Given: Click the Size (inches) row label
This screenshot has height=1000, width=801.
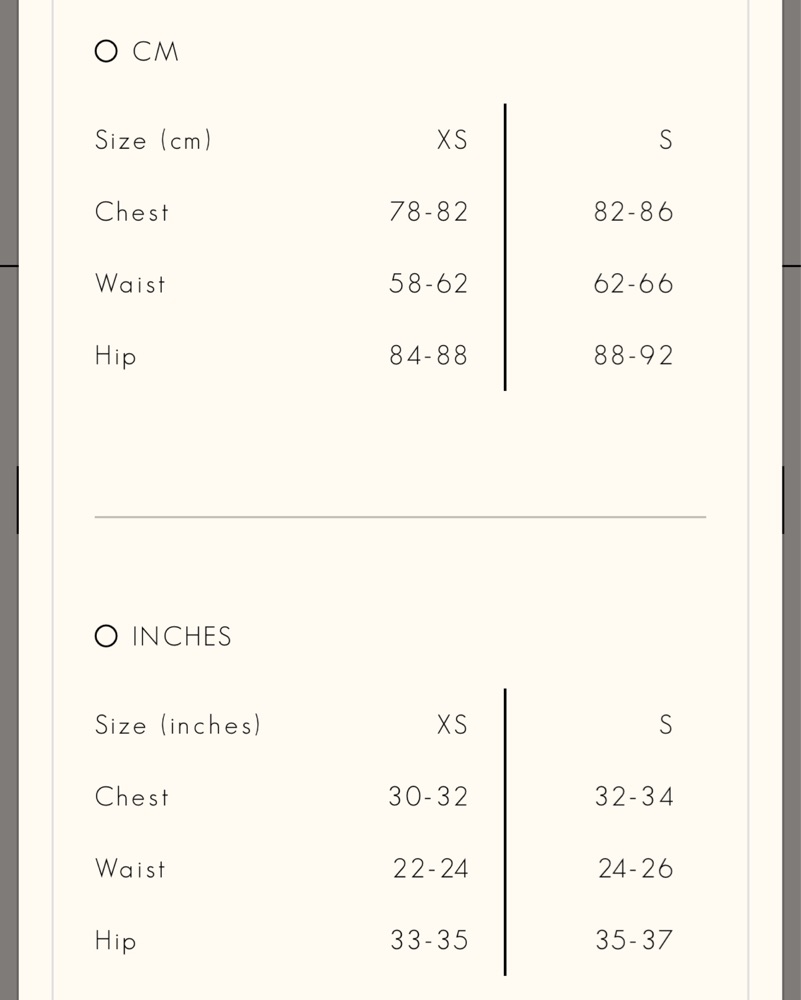Looking at the screenshot, I should [178, 725].
